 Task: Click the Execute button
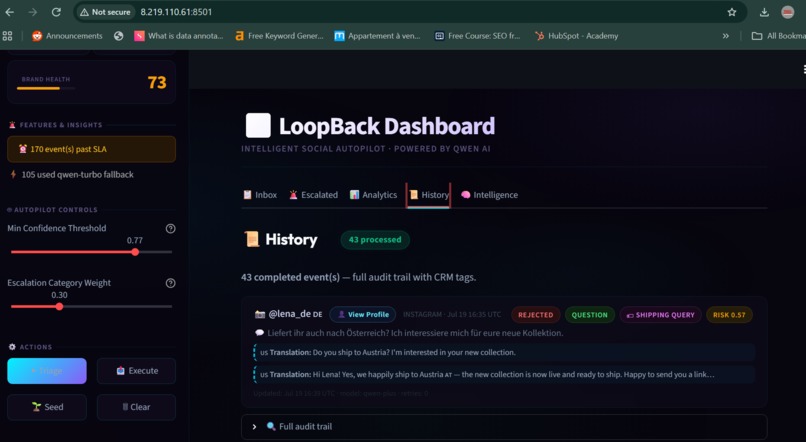point(136,371)
